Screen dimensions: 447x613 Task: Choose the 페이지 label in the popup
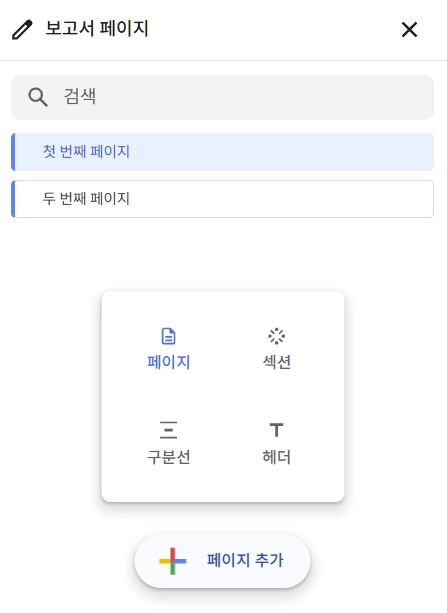pyautogui.click(x=169, y=362)
